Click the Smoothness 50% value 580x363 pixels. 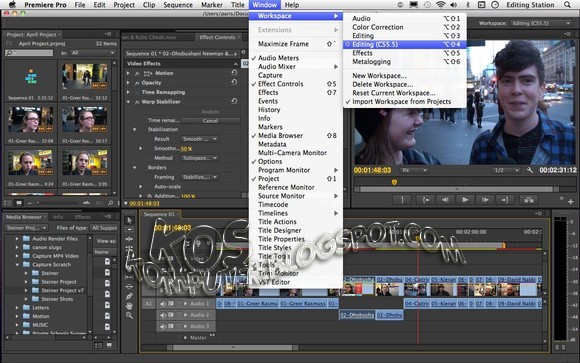coord(186,149)
